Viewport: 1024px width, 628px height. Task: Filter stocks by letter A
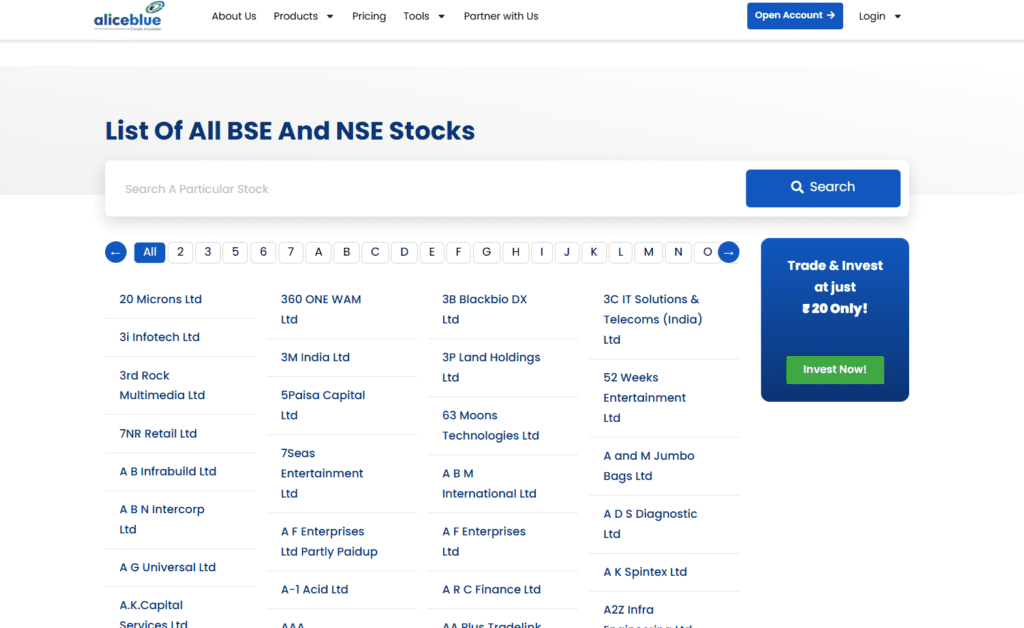click(x=319, y=252)
